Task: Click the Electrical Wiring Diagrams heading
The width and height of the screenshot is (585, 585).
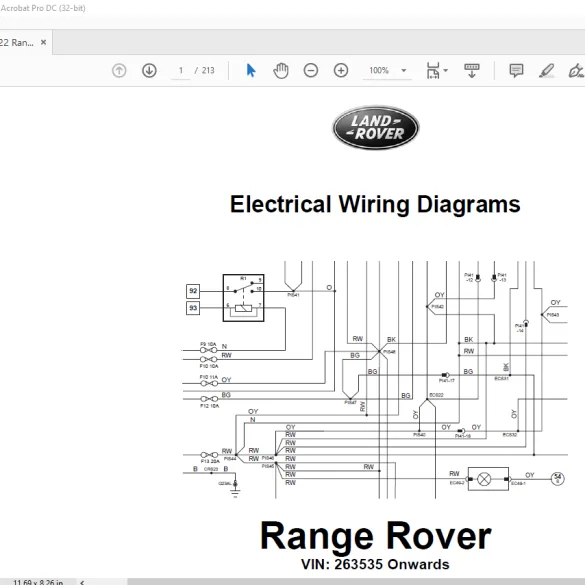Action: pyautogui.click(x=375, y=204)
